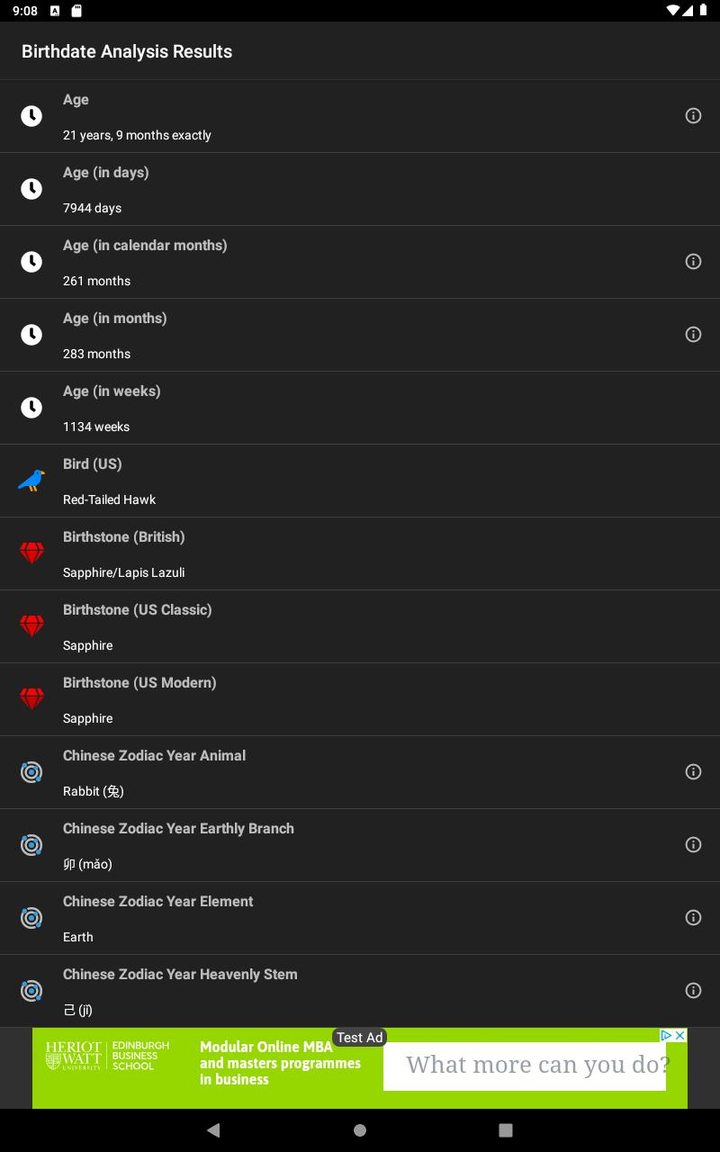Click the gem icon beside Birthstone (US Modern)
This screenshot has height=1152, width=720.
point(31,699)
